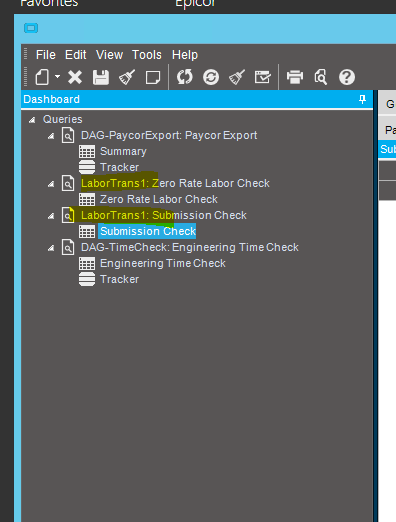Click the New document toolbar icon
The height and width of the screenshot is (522, 396).
click(42, 77)
